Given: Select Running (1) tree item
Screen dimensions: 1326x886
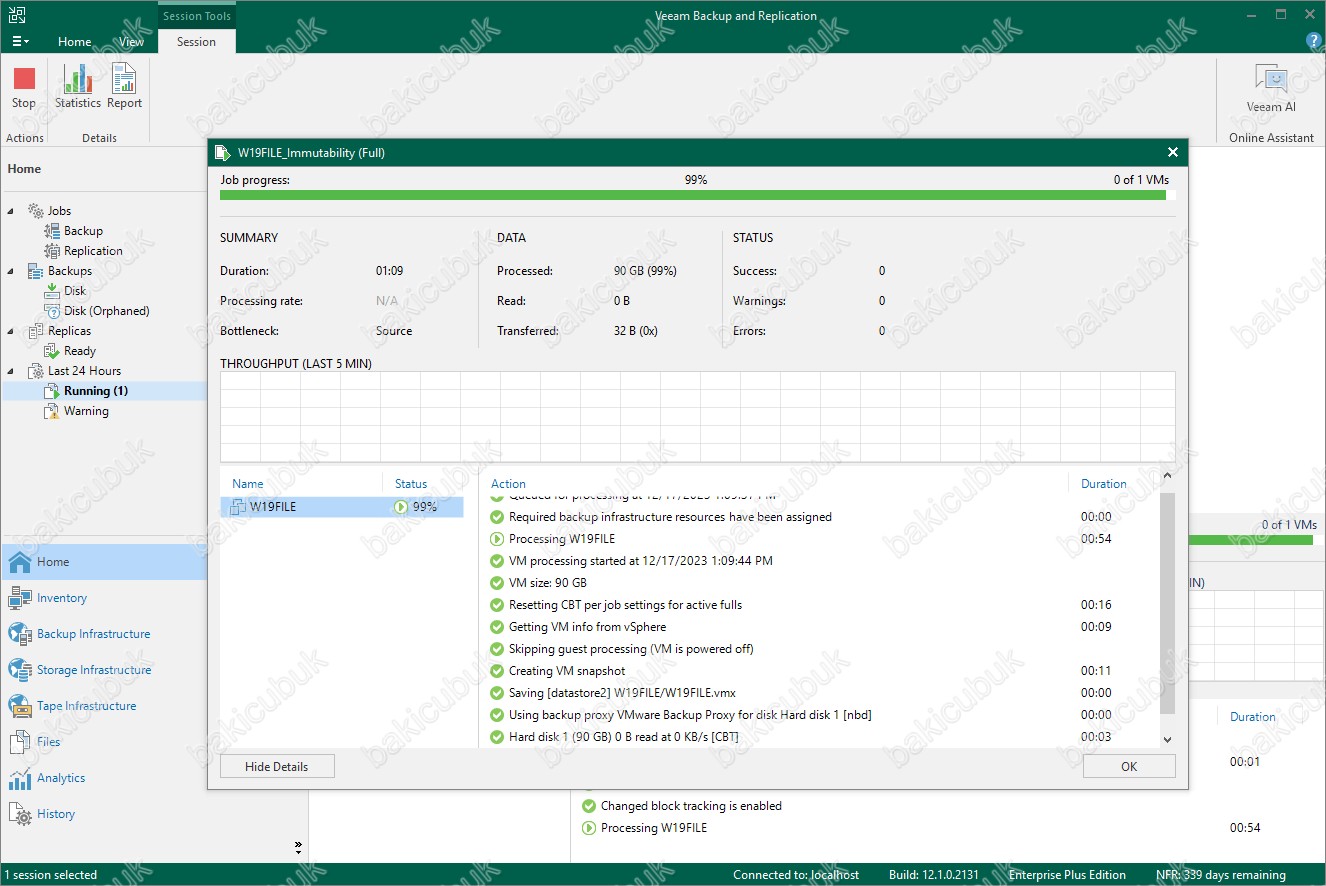Looking at the screenshot, I should (96, 391).
